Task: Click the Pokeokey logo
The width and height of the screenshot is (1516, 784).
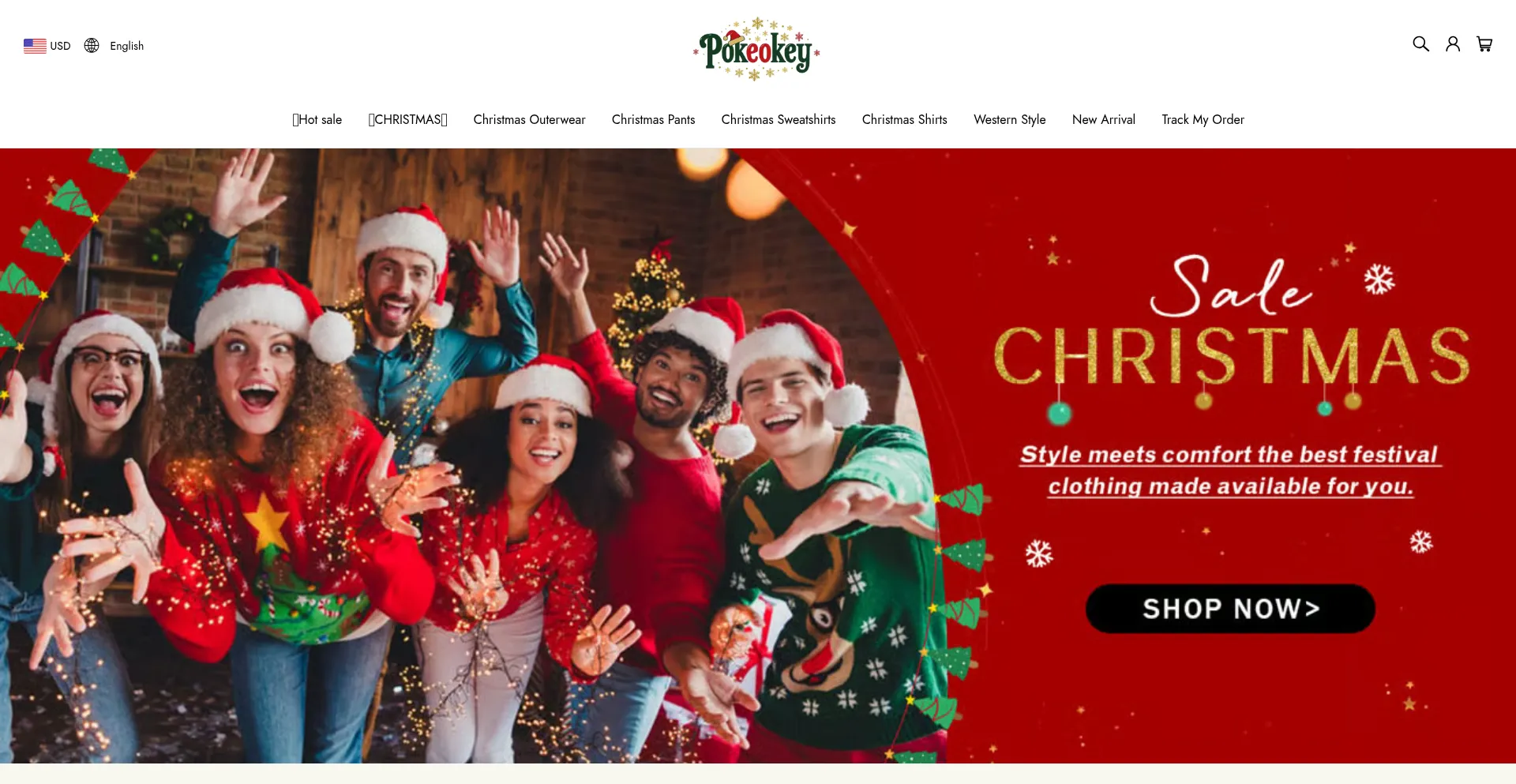Action: [757, 49]
